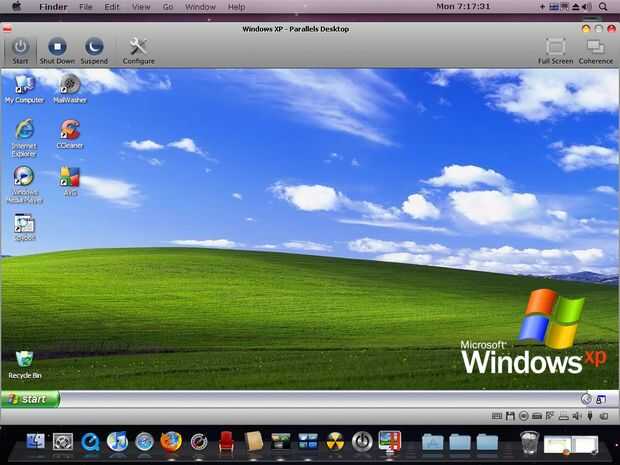The height and width of the screenshot is (465, 620).
Task: Click the Windows XP - Parallels Desktop title
Action: 295,29
